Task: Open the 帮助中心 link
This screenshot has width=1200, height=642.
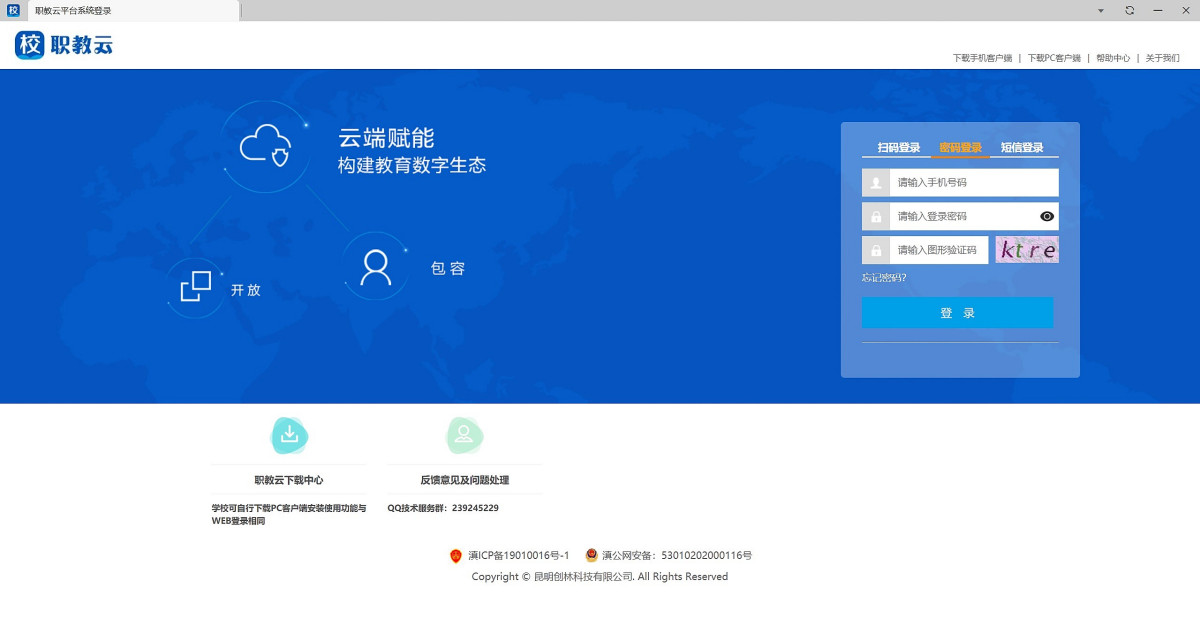Action: [x=1113, y=58]
